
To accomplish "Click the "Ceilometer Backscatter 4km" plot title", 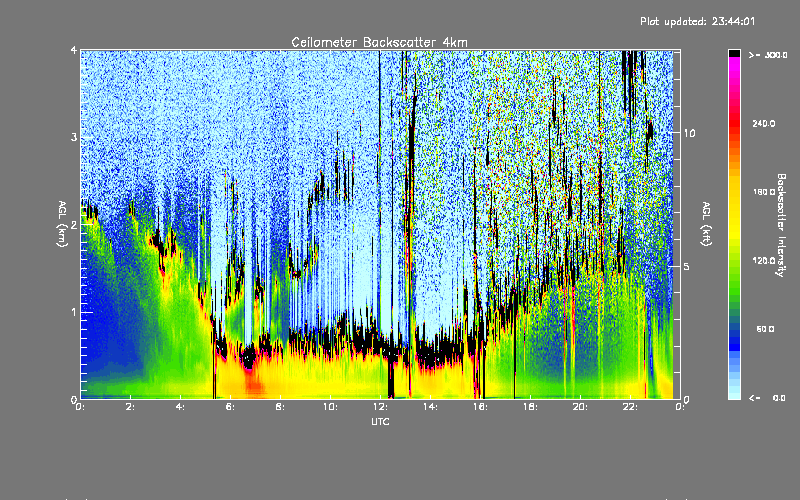I will tap(379, 42).
